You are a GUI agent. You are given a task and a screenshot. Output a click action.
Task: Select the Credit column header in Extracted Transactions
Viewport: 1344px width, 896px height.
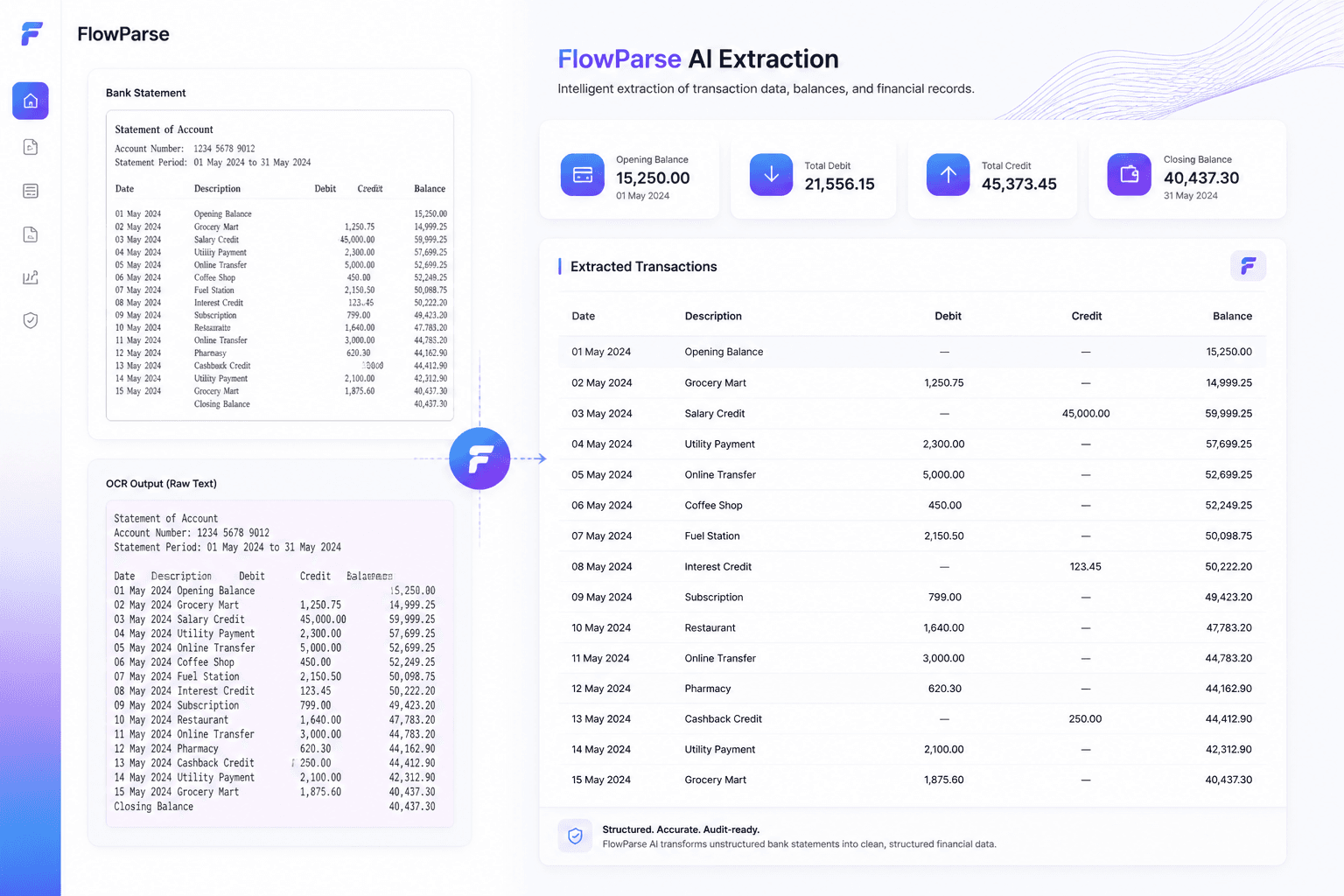[1087, 316]
